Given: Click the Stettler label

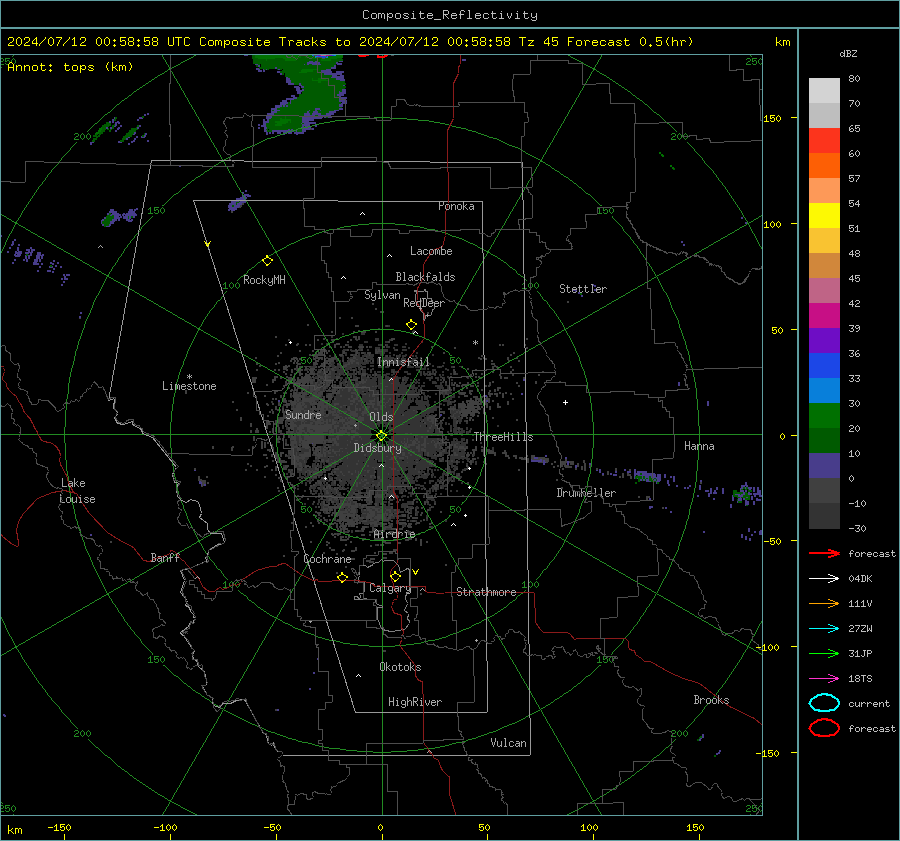Looking at the screenshot, I should (583, 289).
